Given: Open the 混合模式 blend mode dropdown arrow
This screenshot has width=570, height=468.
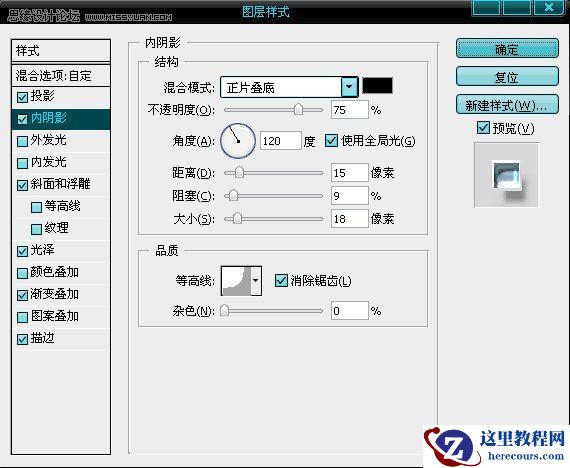Looking at the screenshot, I should [349, 87].
